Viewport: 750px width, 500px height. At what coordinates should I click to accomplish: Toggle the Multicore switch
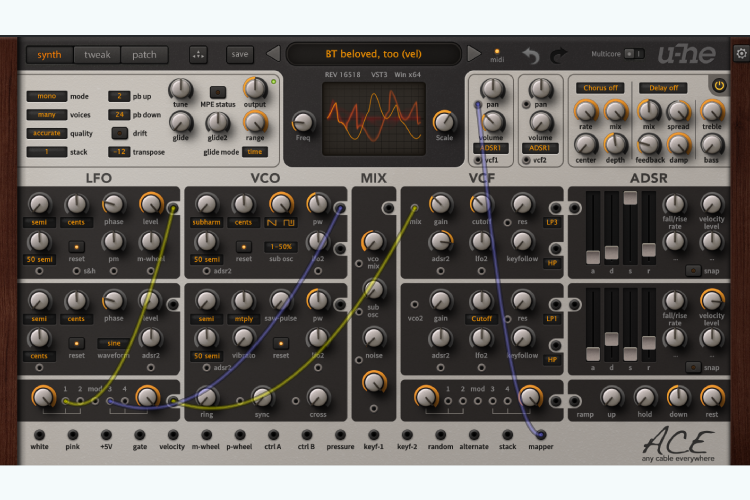click(635, 54)
